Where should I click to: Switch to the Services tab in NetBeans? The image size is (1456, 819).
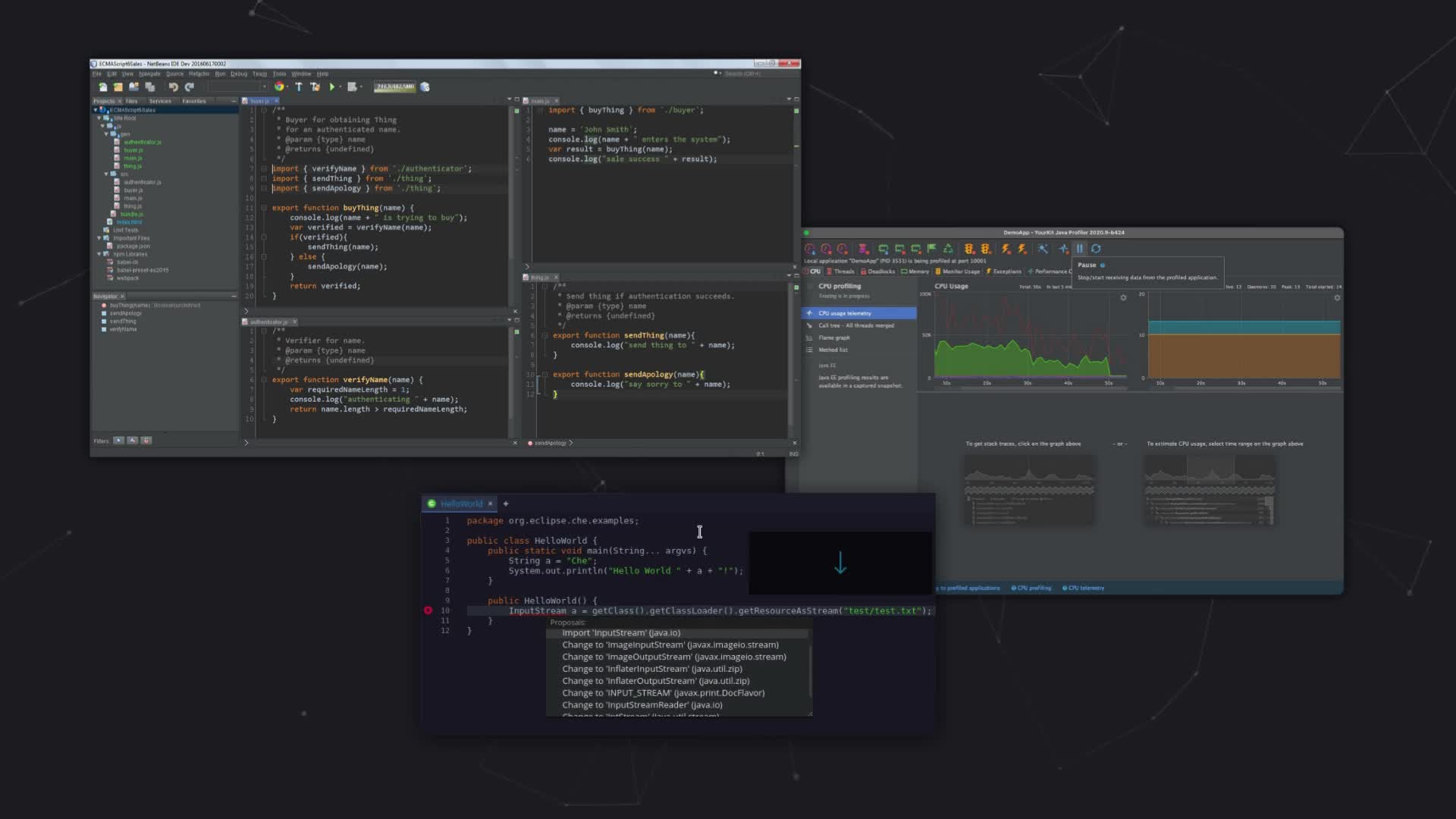(x=160, y=101)
